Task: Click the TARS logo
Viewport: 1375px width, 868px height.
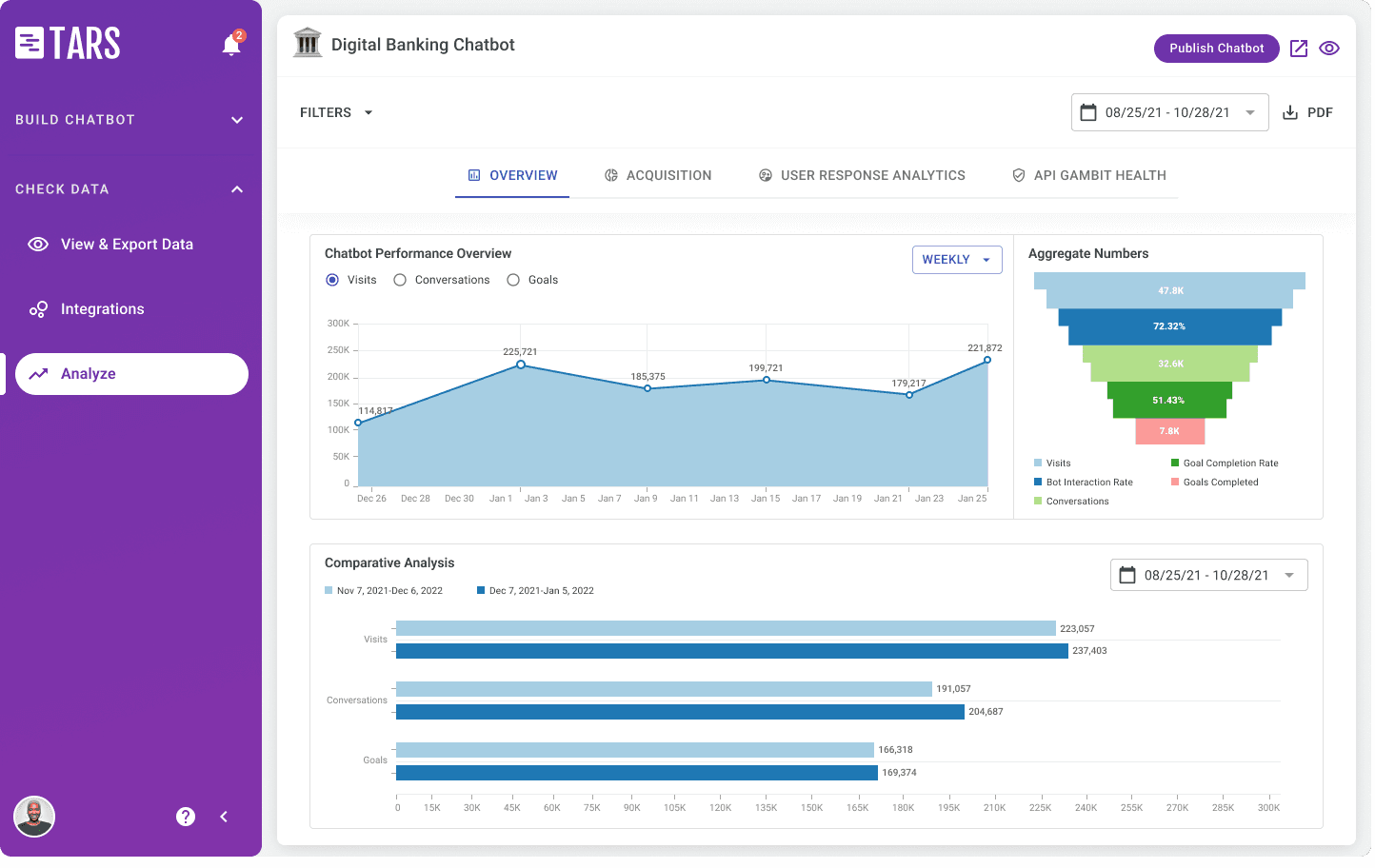Action: (x=68, y=43)
